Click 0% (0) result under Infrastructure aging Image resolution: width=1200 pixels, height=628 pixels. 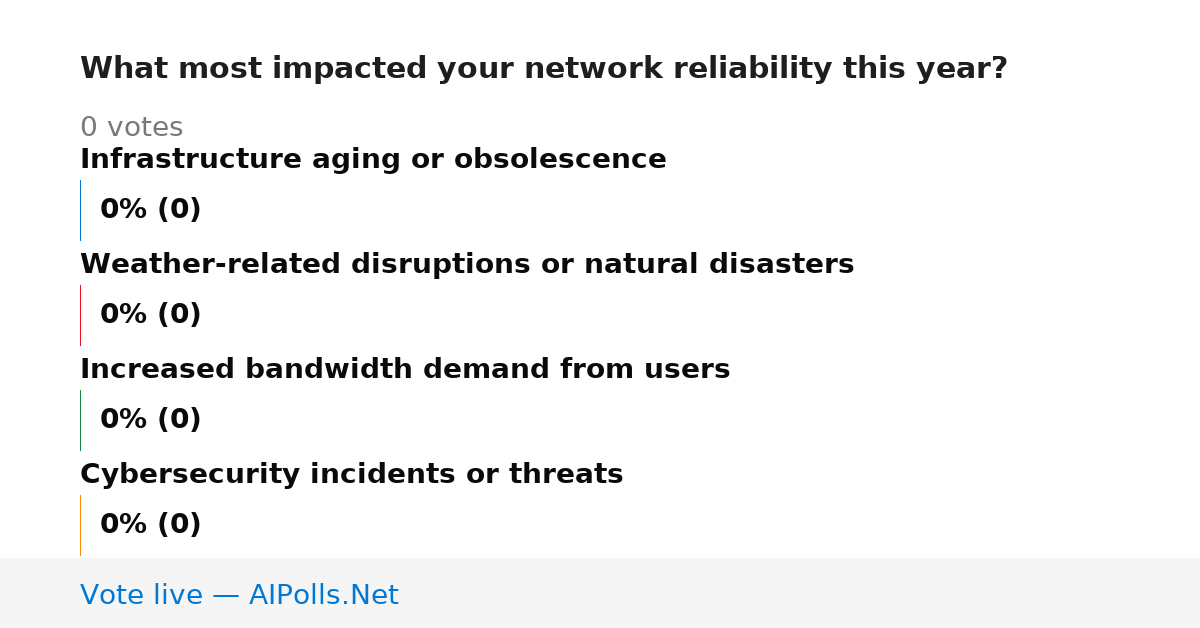click(x=150, y=210)
